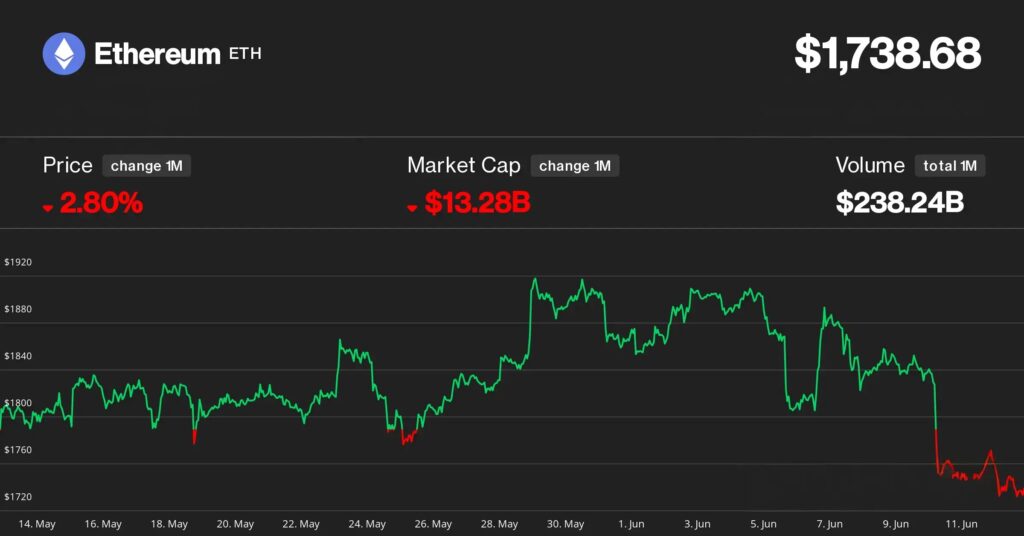Screen dimensions: 1024x536
Task: Click the 14. May date label
Action: [x=38, y=524]
